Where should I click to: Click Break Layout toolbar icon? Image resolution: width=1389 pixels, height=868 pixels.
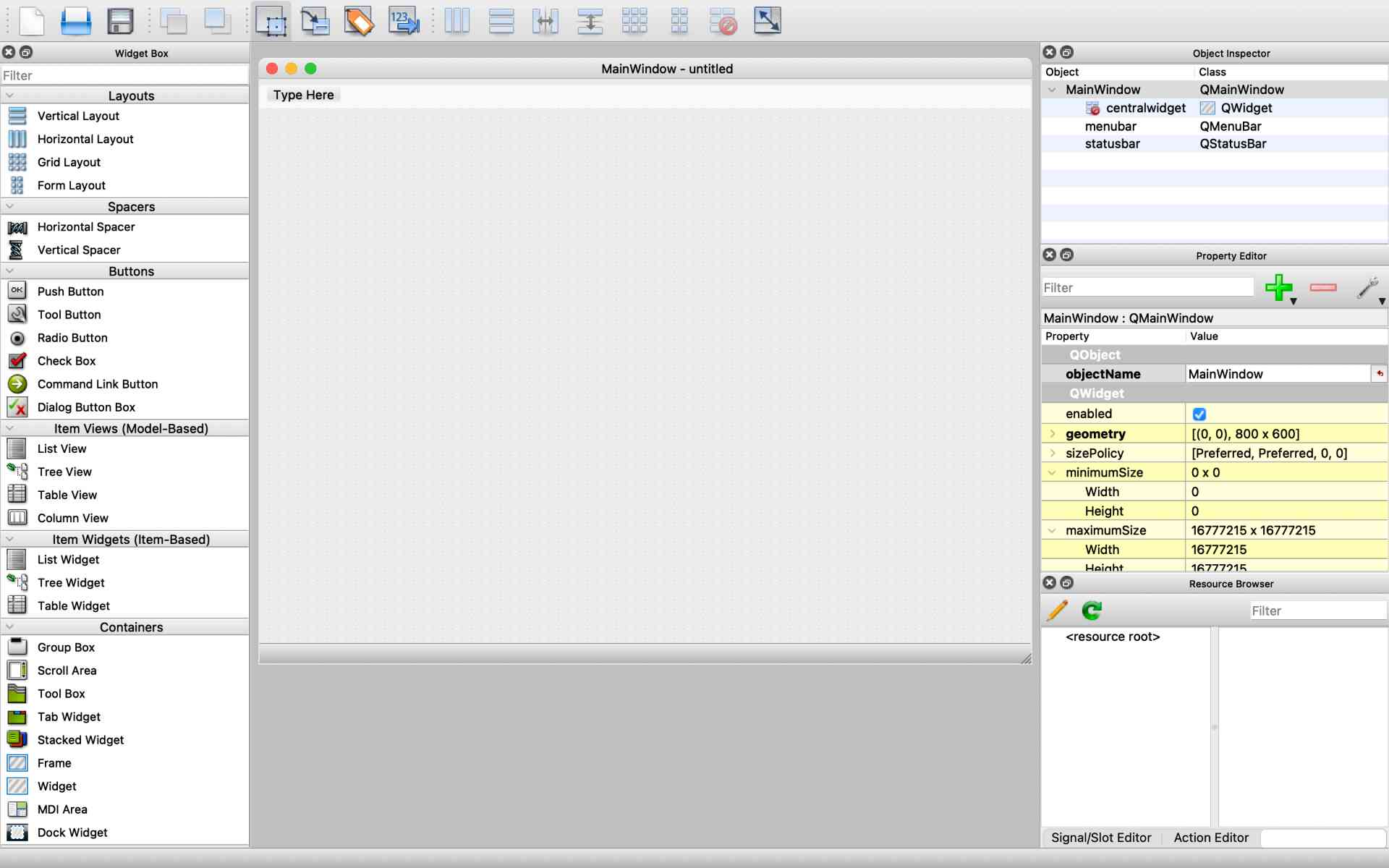[x=723, y=21]
